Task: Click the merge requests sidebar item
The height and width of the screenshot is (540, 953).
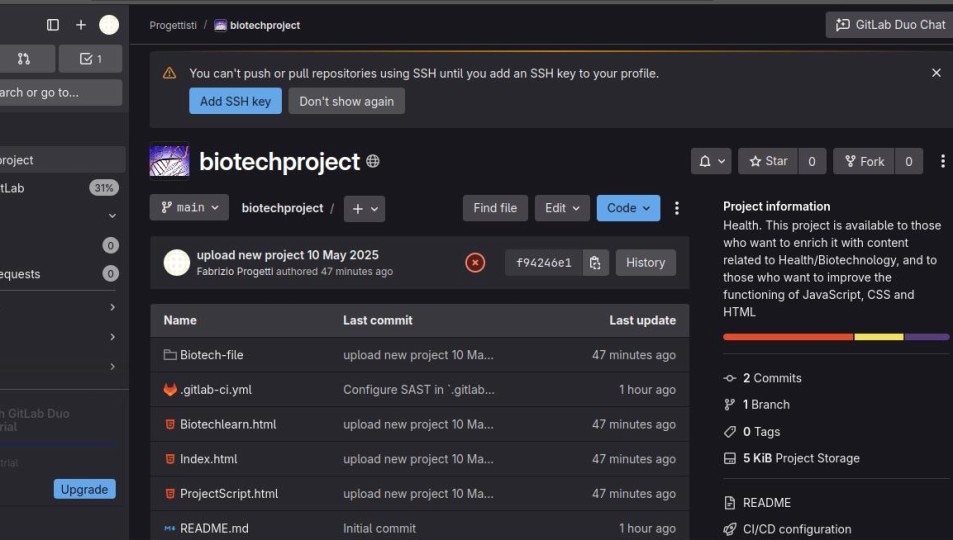Action: pyautogui.click(x=61, y=274)
